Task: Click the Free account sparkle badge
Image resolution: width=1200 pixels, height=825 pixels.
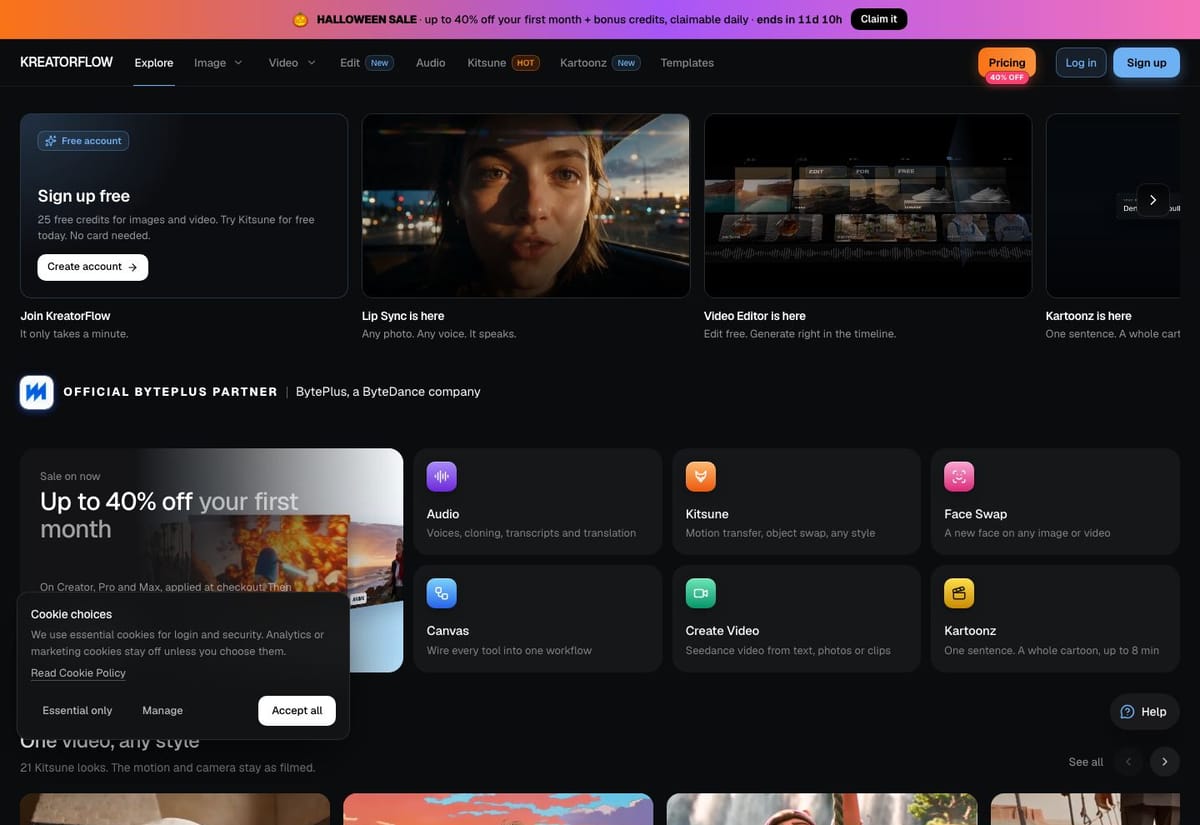Action: 83,141
